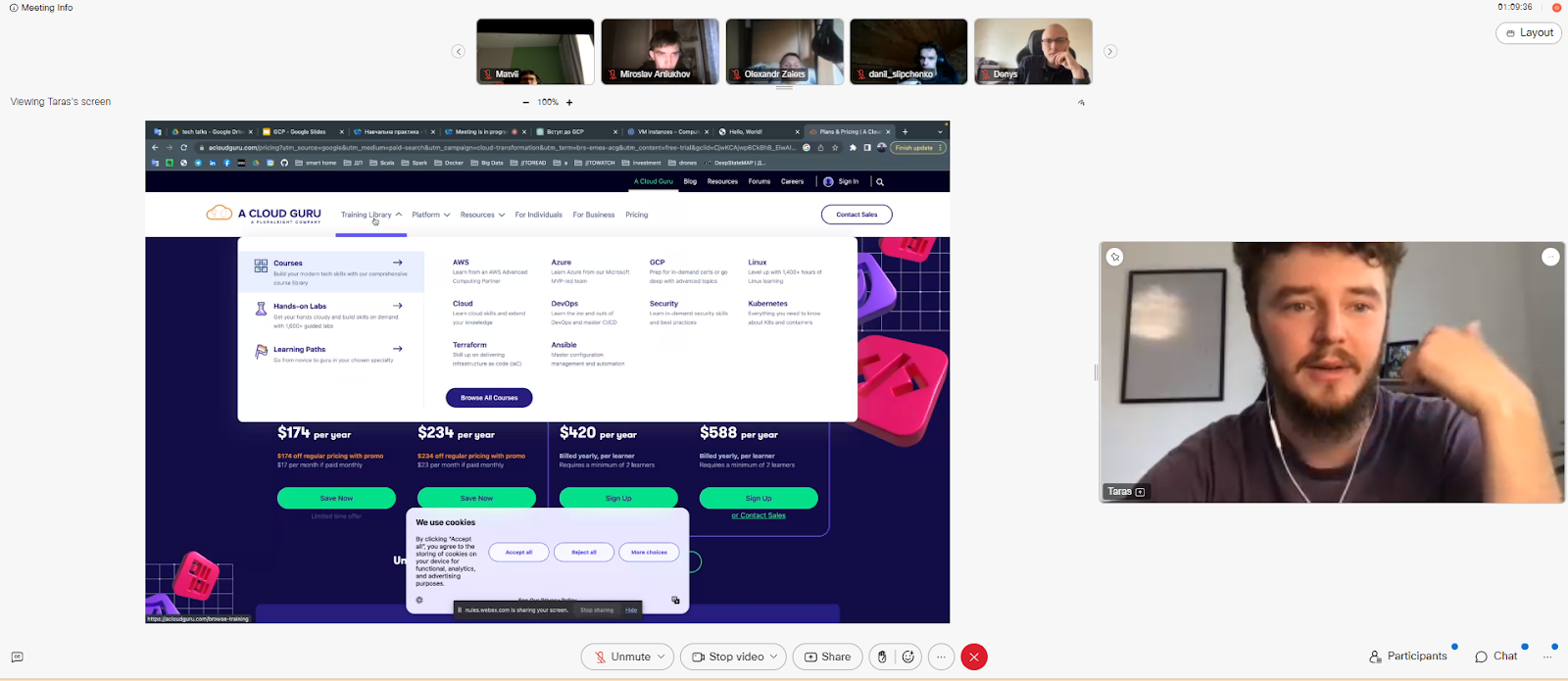Open site search magnifier icon
Image resolution: width=1568 pixels, height=681 pixels.
(x=880, y=182)
